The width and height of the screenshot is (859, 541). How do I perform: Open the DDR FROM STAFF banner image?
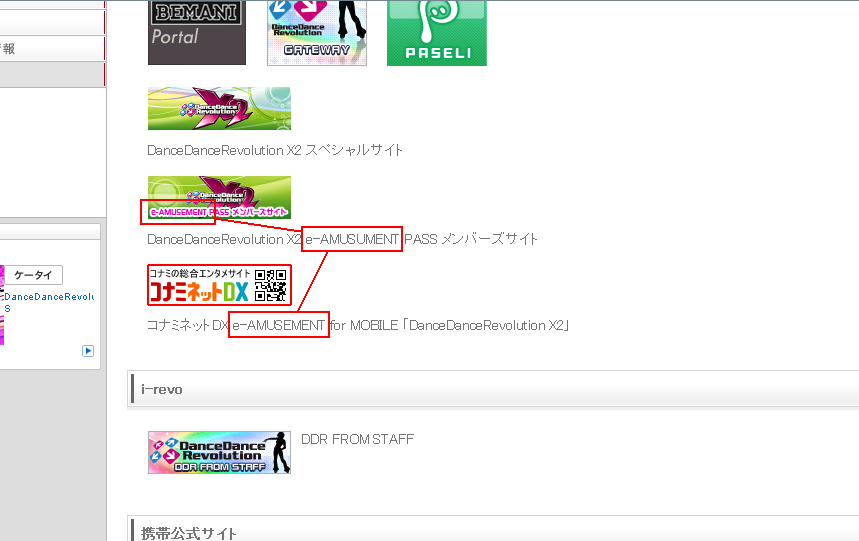pos(219,452)
